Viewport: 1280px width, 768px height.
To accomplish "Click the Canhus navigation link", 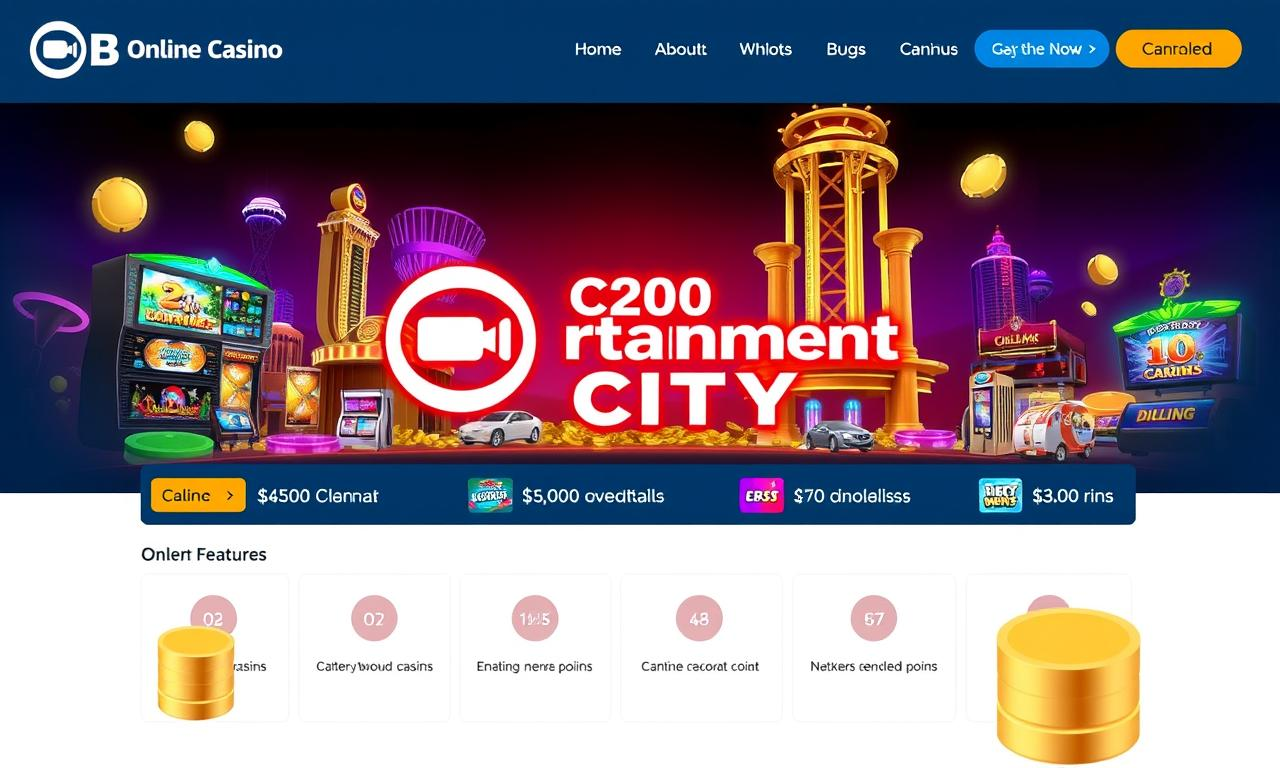I will (929, 49).
